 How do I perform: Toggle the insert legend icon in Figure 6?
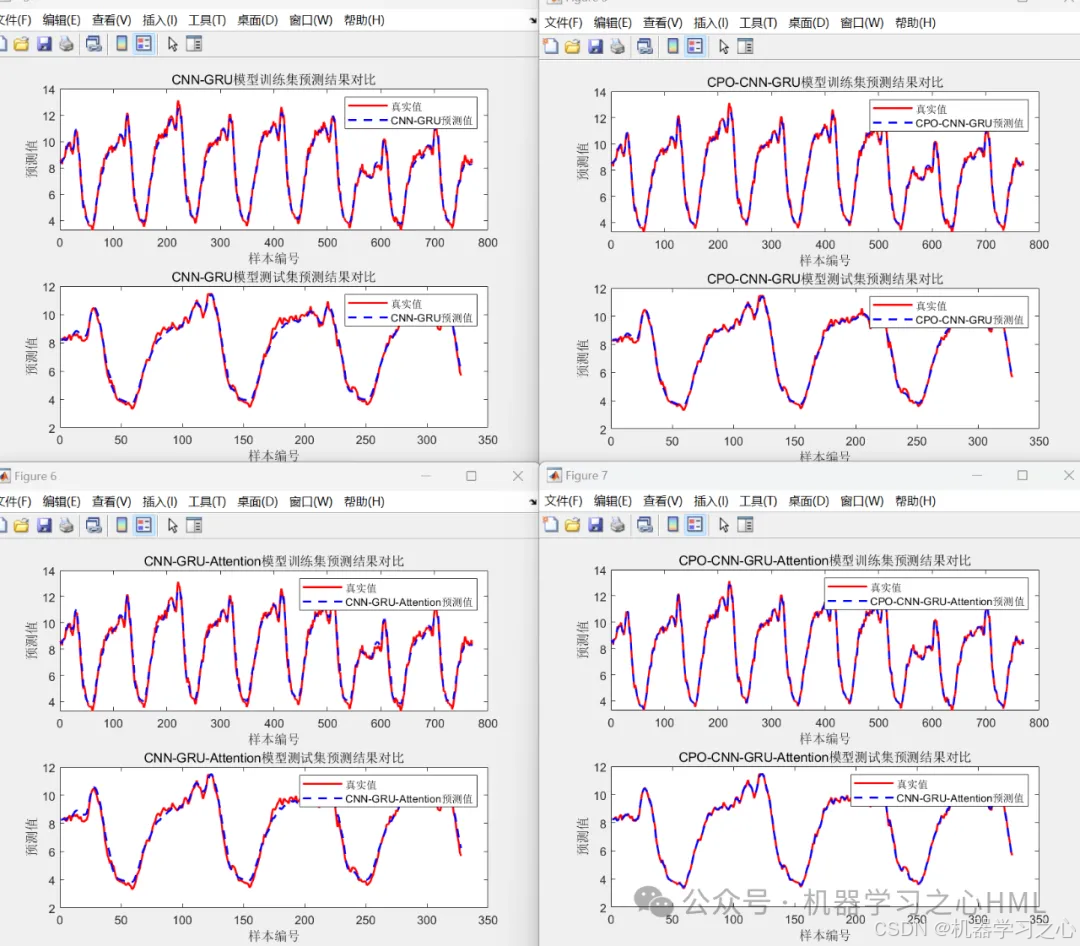pos(144,526)
